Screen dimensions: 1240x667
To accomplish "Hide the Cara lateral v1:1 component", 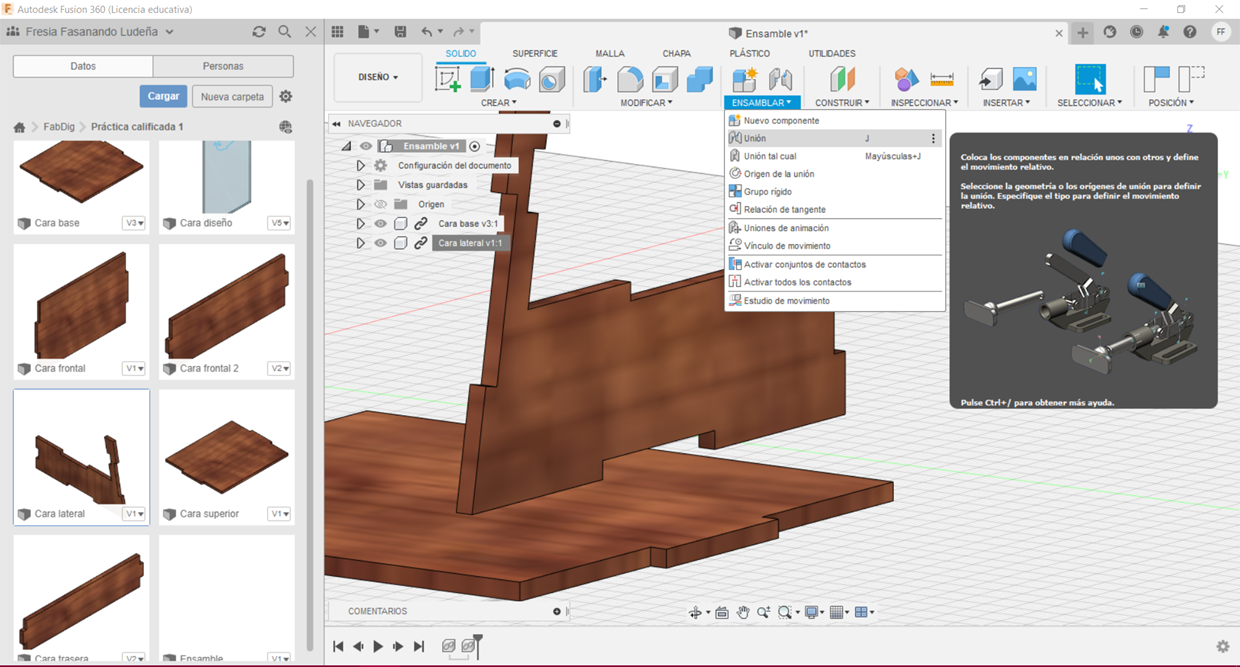I will click(x=380, y=243).
